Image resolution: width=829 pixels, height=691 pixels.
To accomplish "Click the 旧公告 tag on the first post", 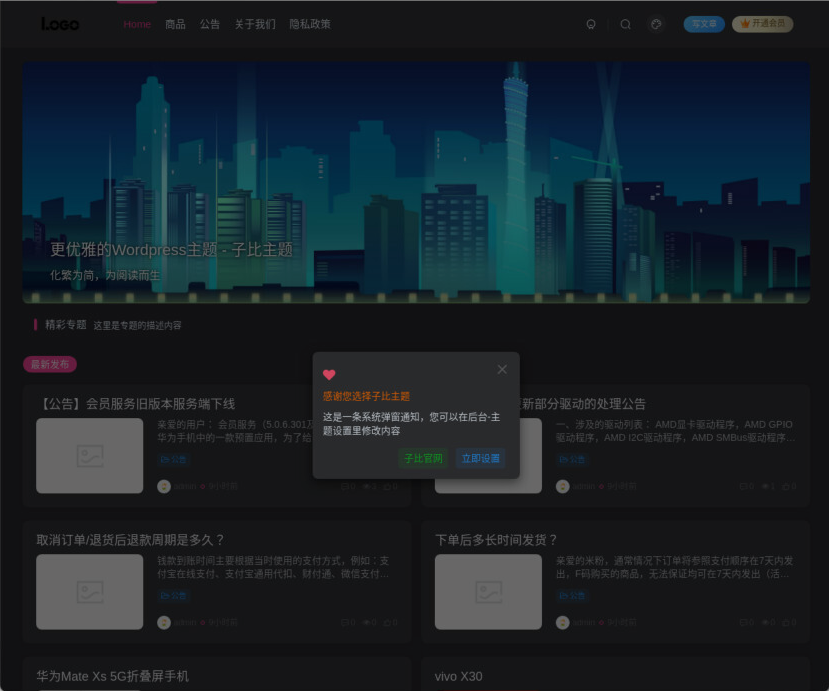I will [x=172, y=459].
